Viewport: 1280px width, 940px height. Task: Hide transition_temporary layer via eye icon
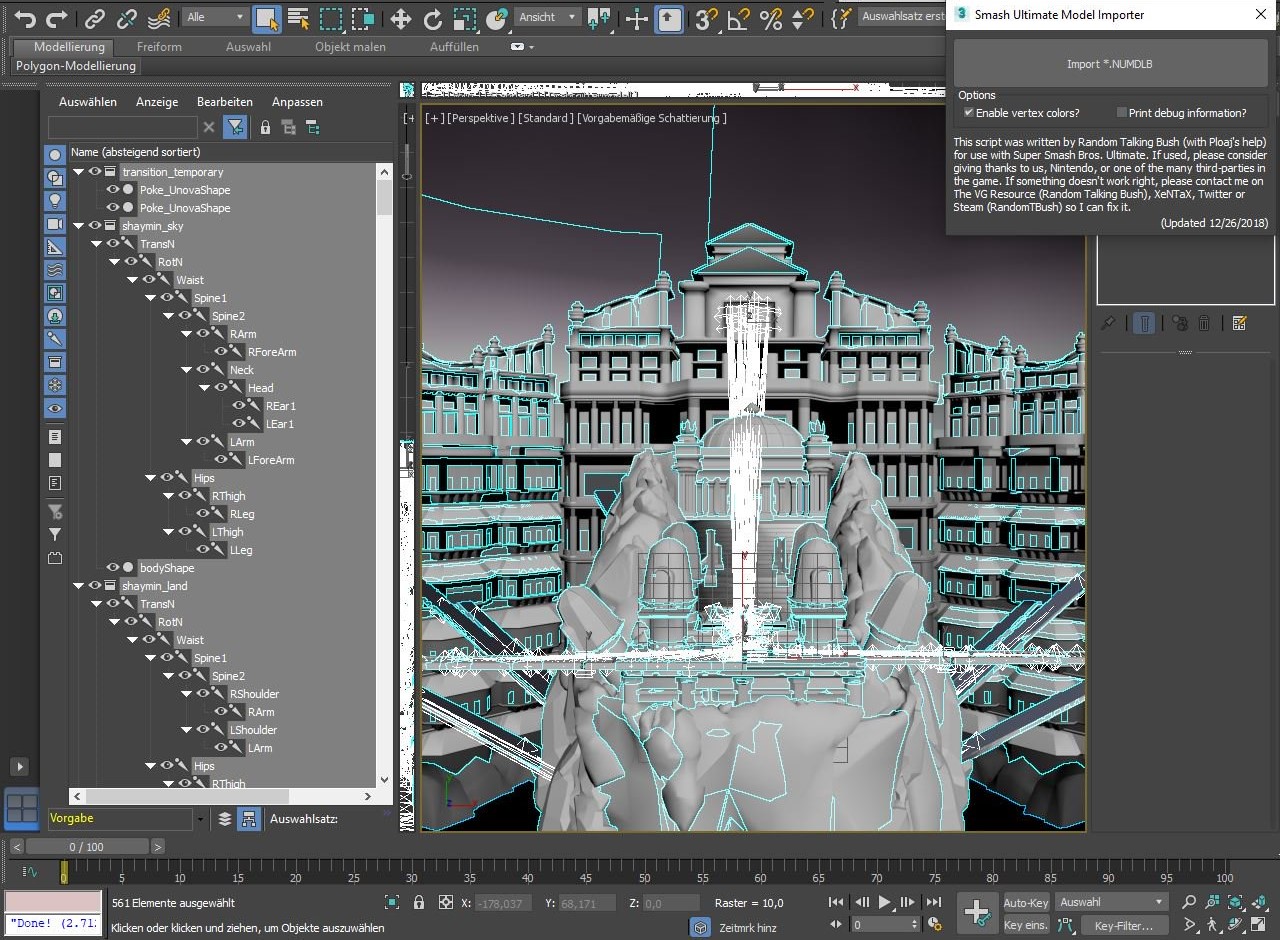(95, 172)
